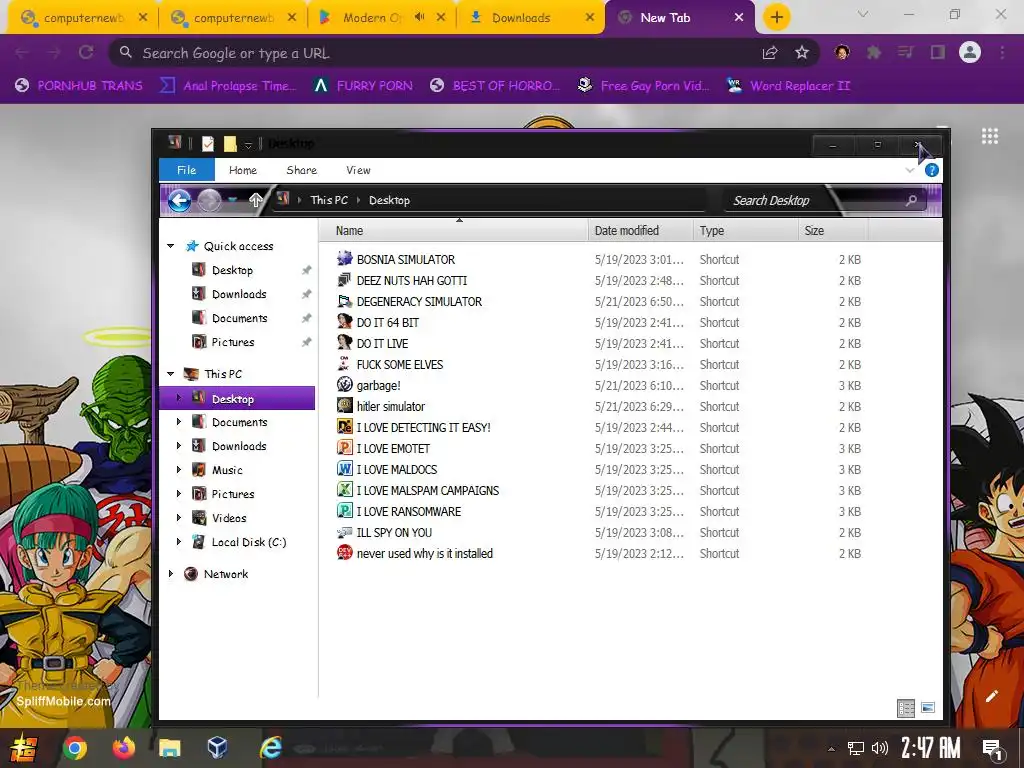This screenshot has height=768, width=1024.
Task: Select the I LOVE EMOTET PowerPoint icon
Action: tap(345, 448)
